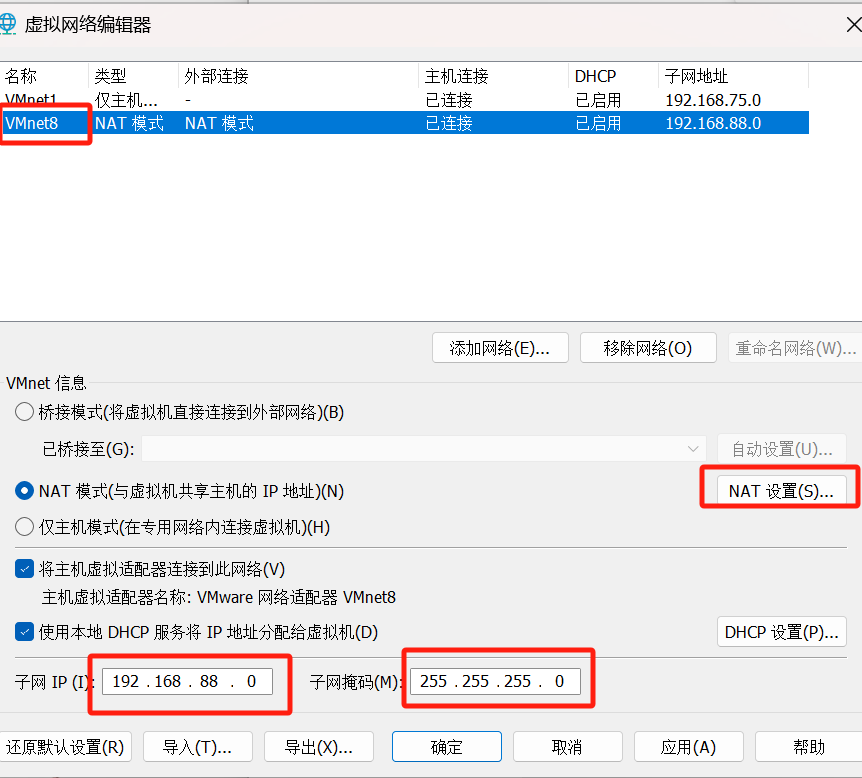The image size is (862, 778).
Task: Sort by 类型 column header
Action: [133, 76]
